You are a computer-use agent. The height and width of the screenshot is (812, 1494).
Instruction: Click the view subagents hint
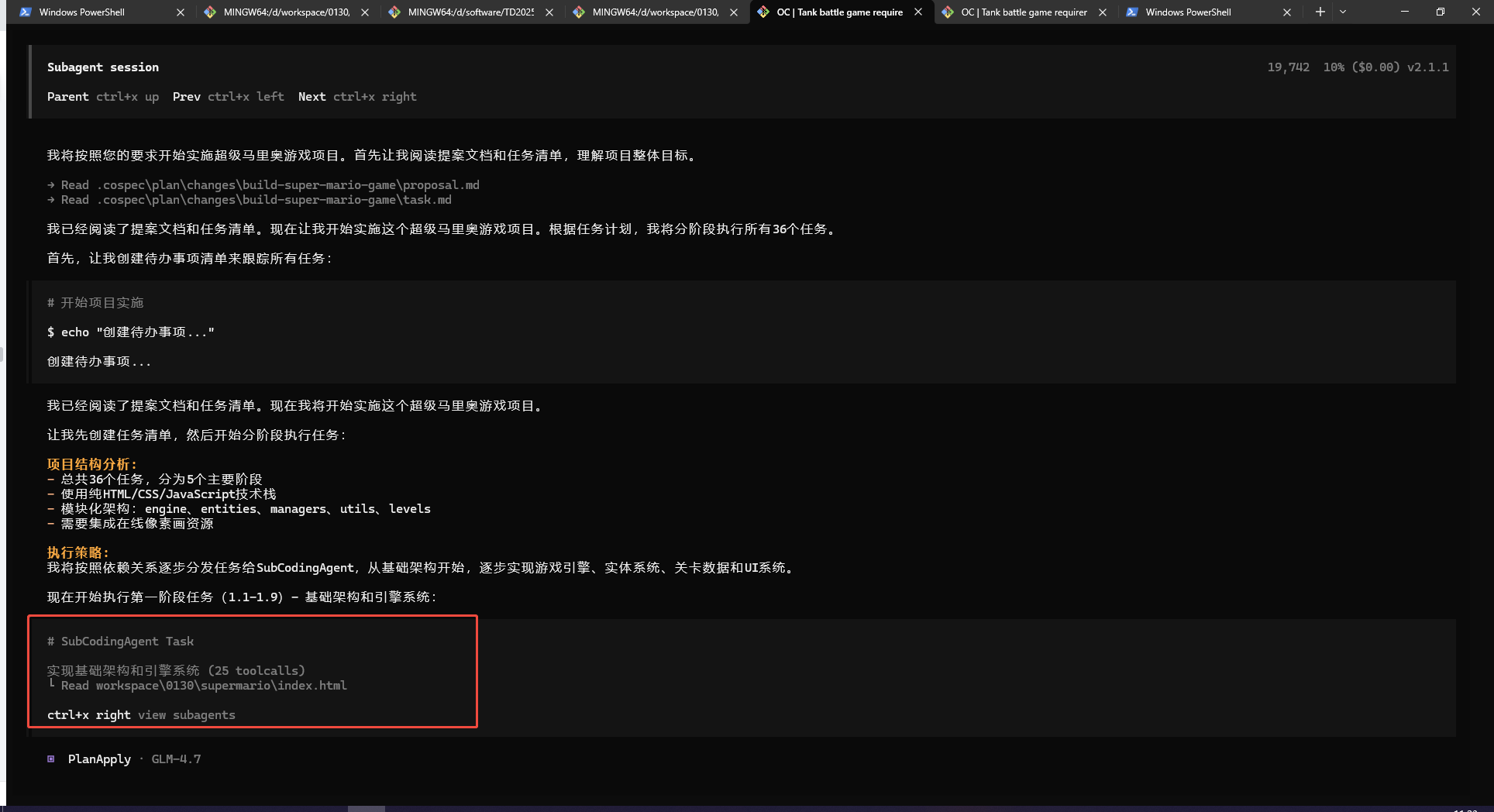(186, 715)
